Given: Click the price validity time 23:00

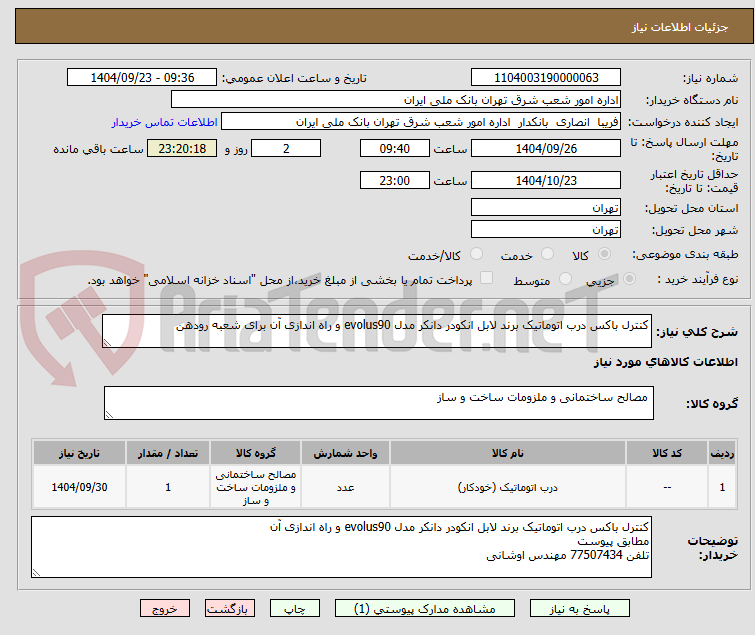Looking at the screenshot, I should tap(395, 181).
